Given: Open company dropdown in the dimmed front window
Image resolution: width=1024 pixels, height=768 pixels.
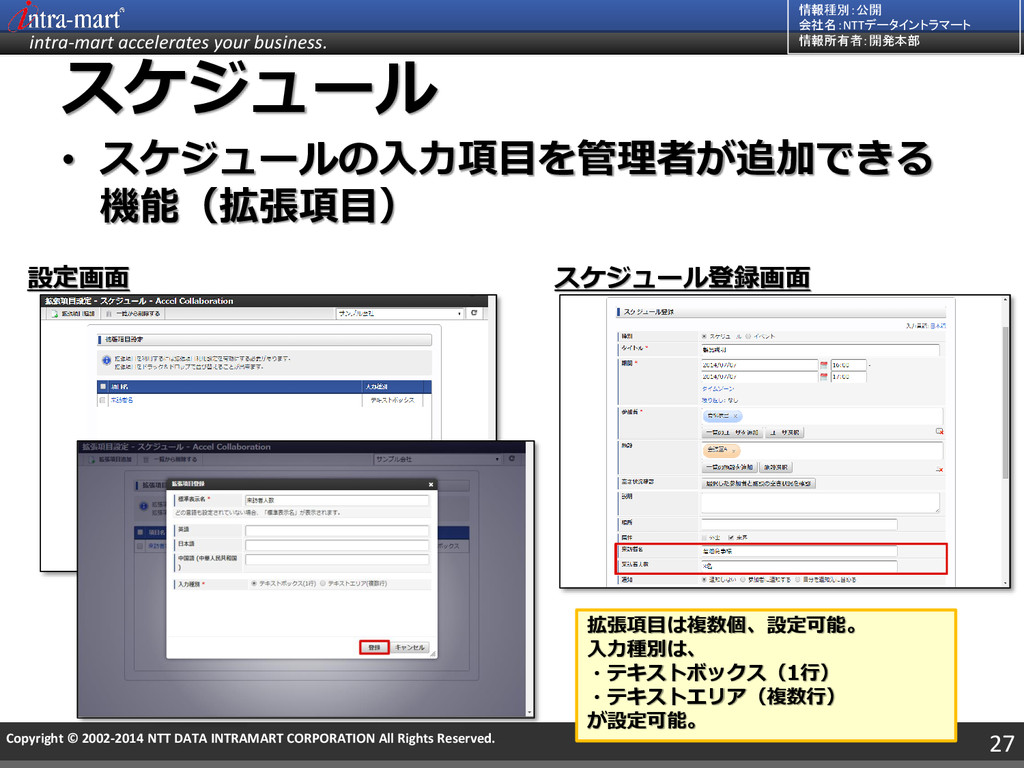Looking at the screenshot, I should click(437, 459).
